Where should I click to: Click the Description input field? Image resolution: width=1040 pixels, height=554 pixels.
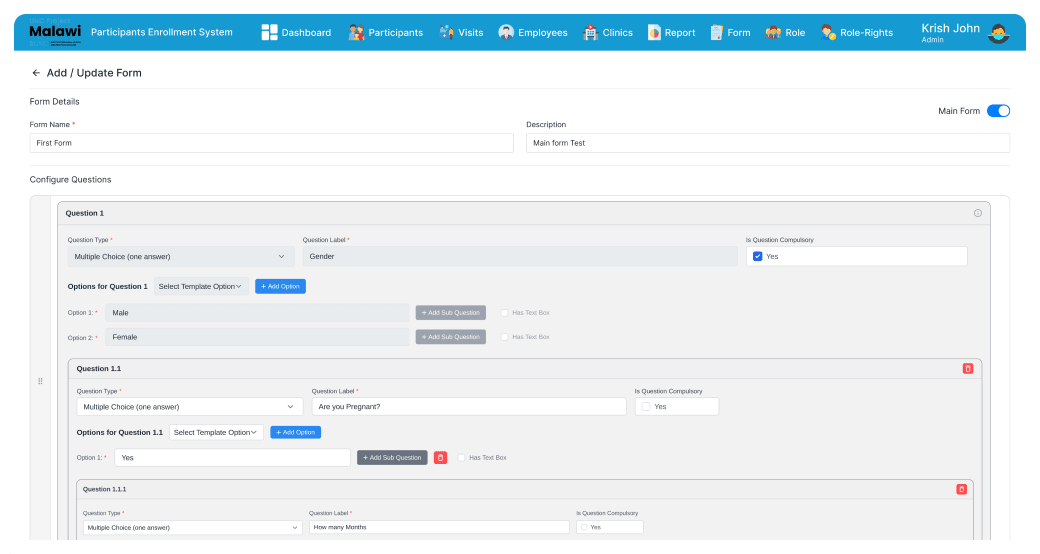[768, 143]
